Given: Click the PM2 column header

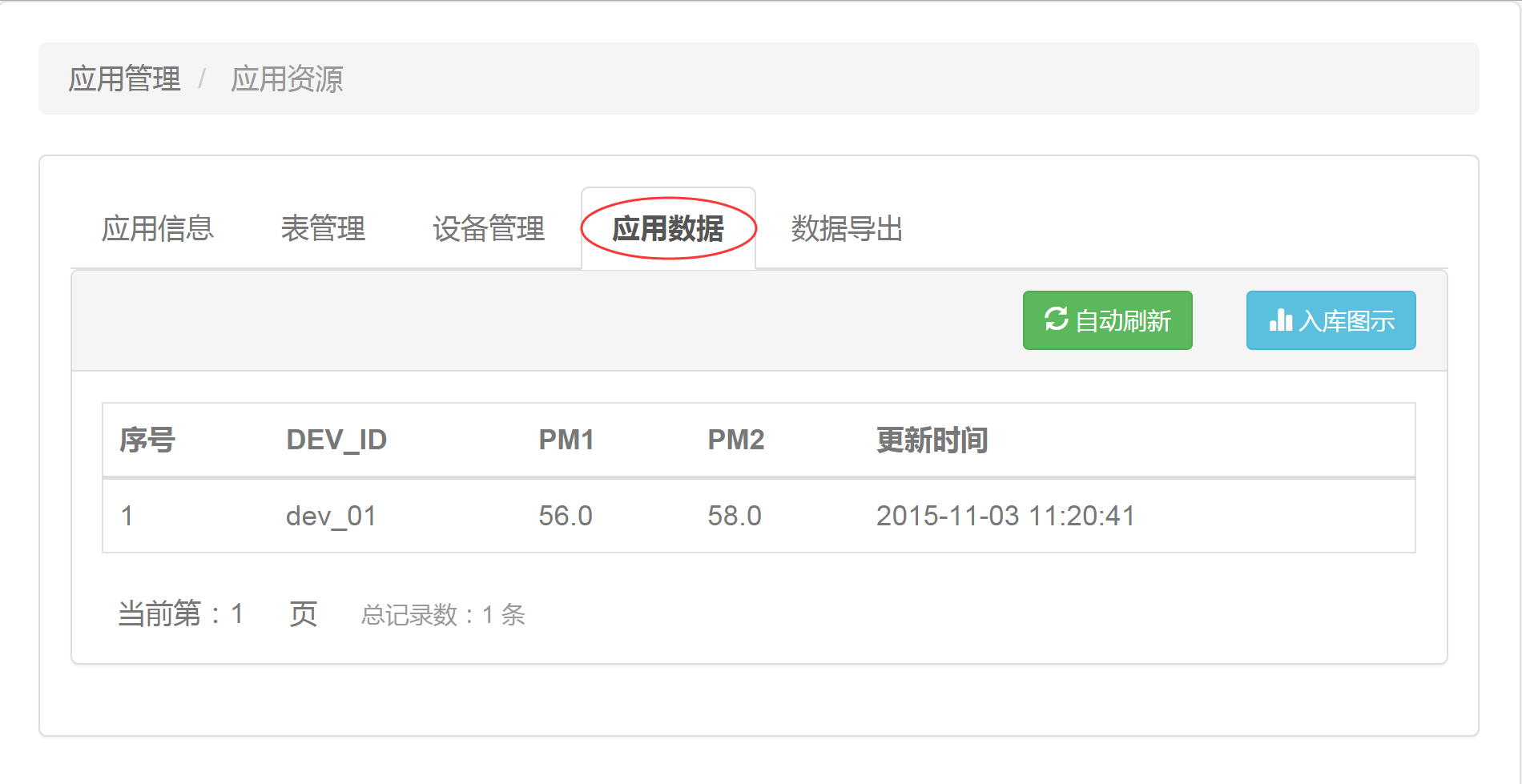Looking at the screenshot, I should [x=735, y=440].
